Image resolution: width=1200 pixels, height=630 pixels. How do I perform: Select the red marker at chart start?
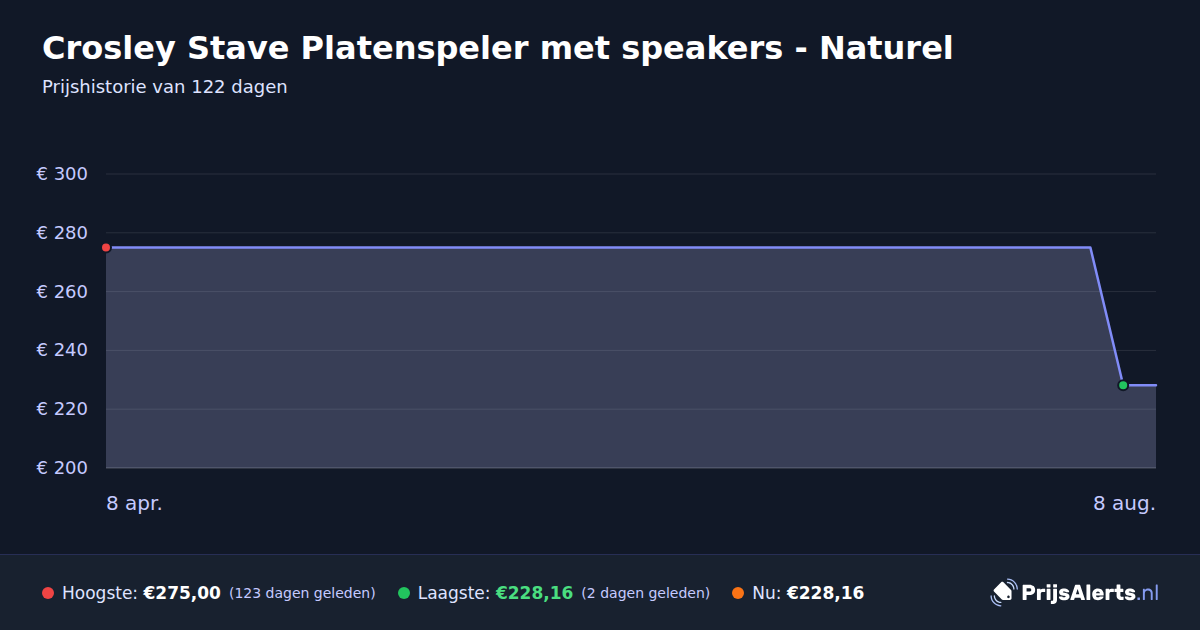tap(106, 247)
